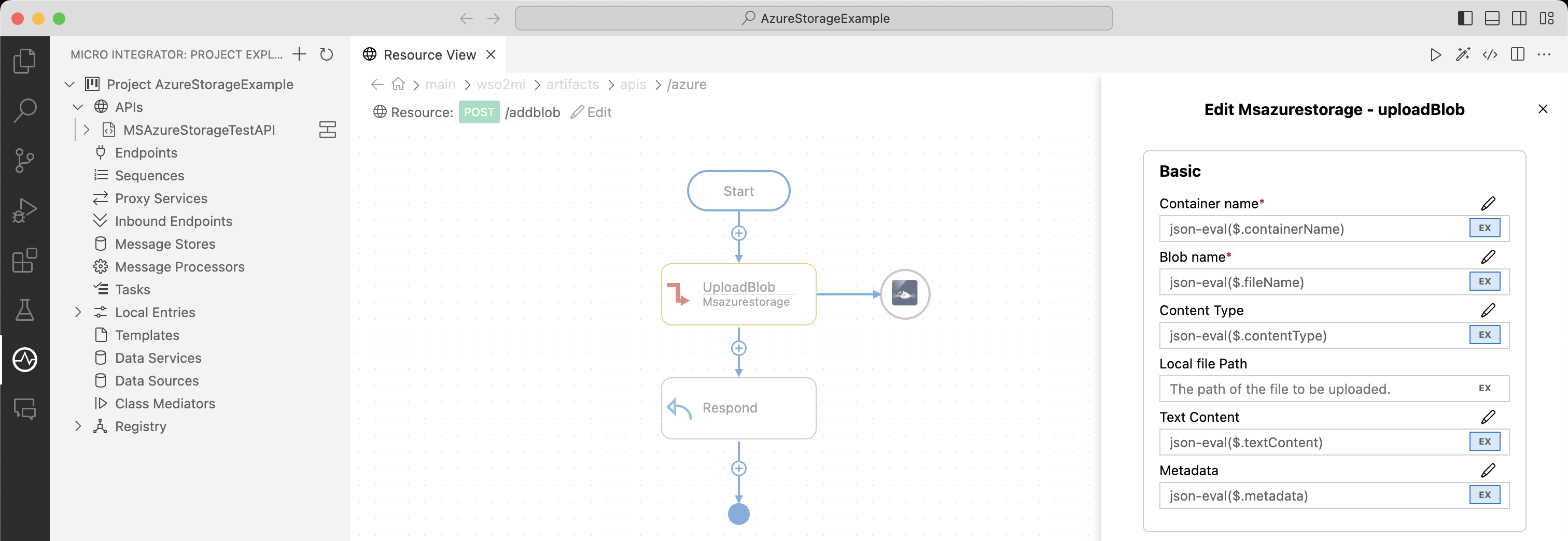Refresh the Project Explorer
The image size is (1568, 541).
(326, 54)
